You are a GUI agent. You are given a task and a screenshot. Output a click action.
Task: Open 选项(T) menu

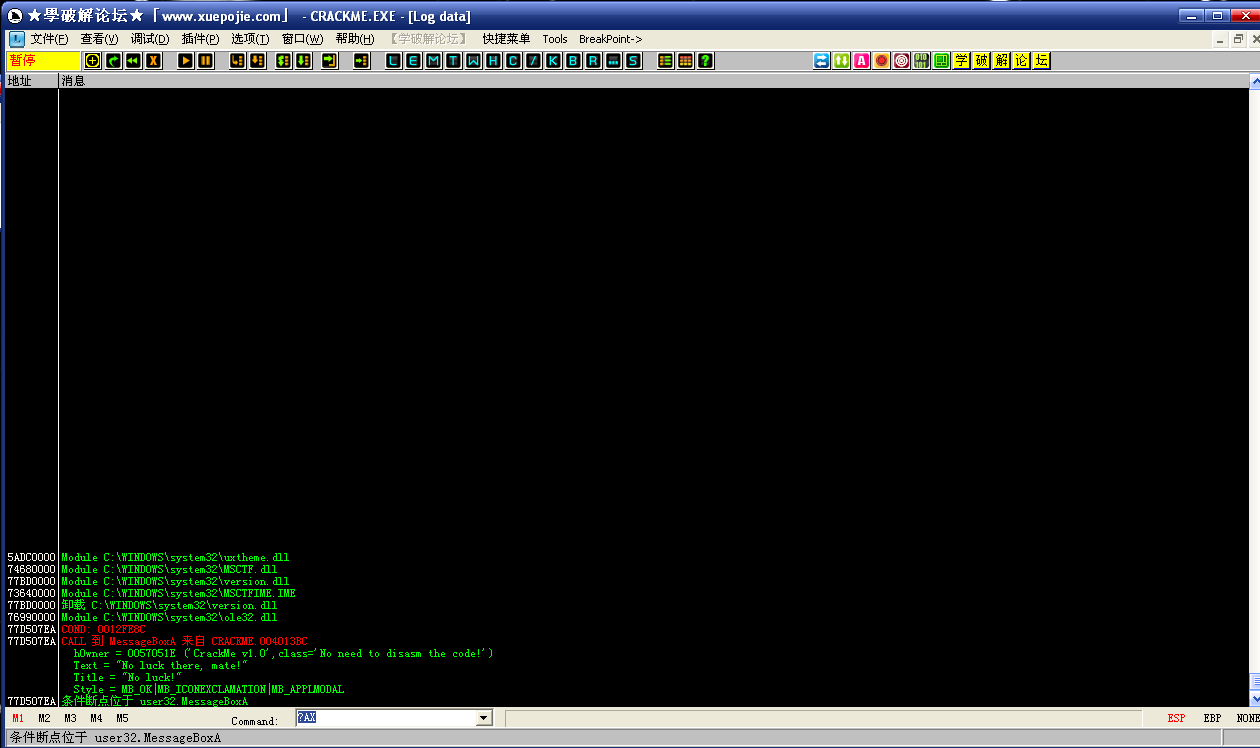click(x=250, y=39)
